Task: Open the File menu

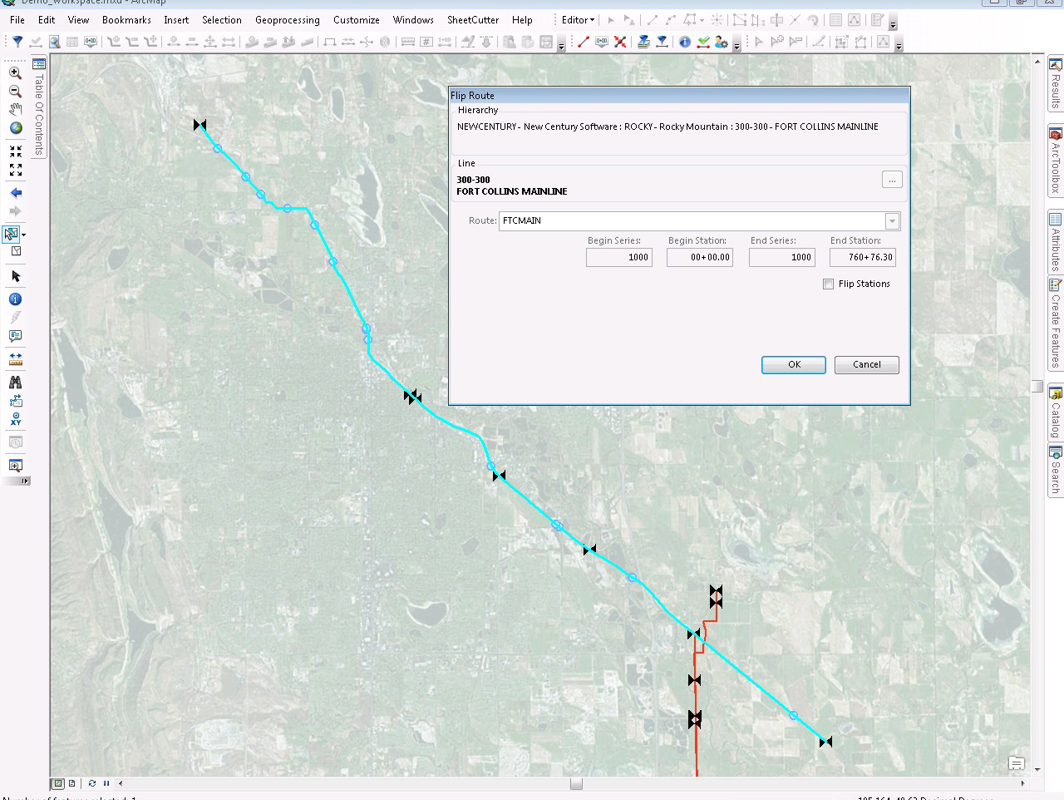Action: coord(17,20)
